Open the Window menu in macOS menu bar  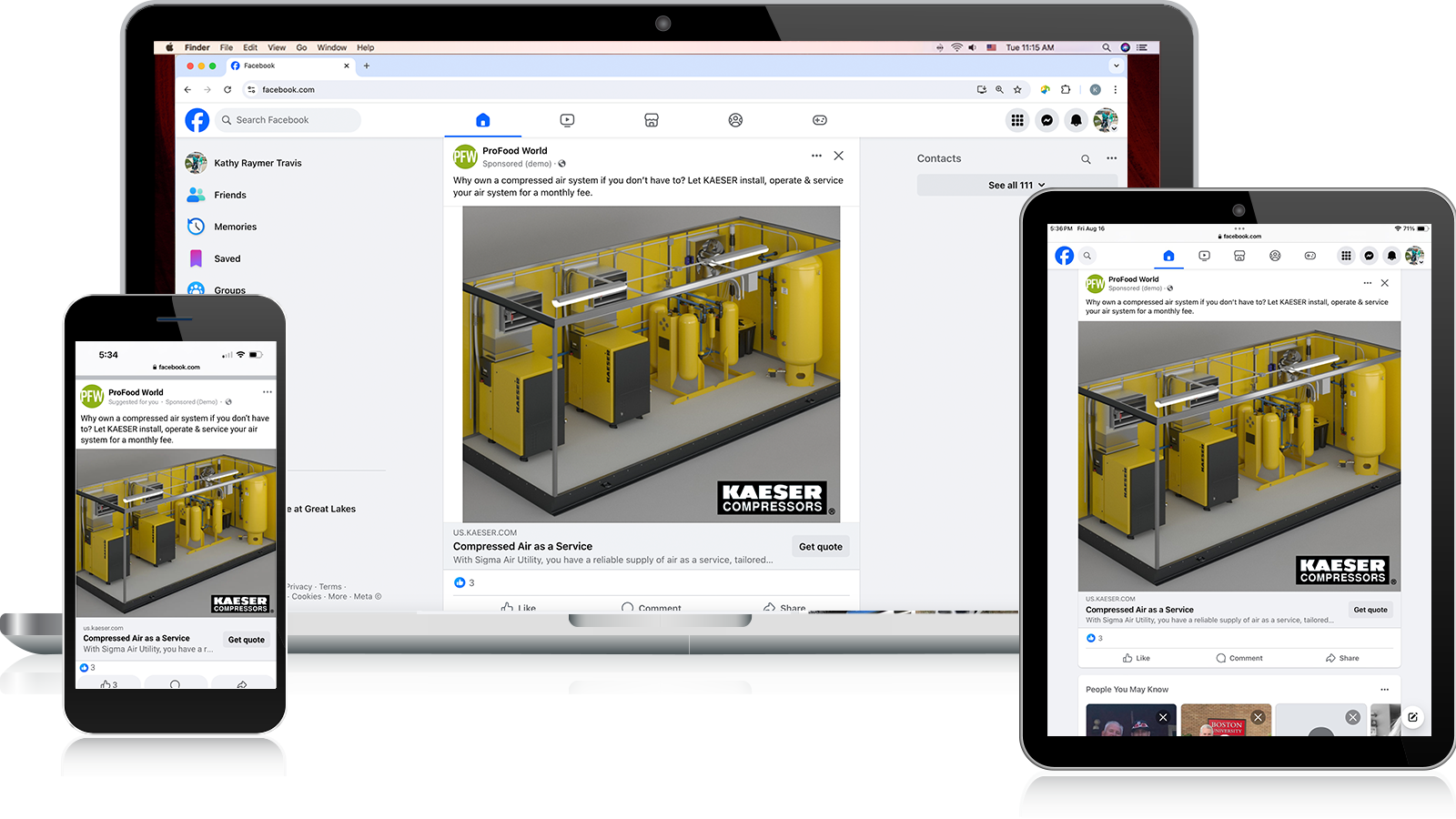point(331,47)
